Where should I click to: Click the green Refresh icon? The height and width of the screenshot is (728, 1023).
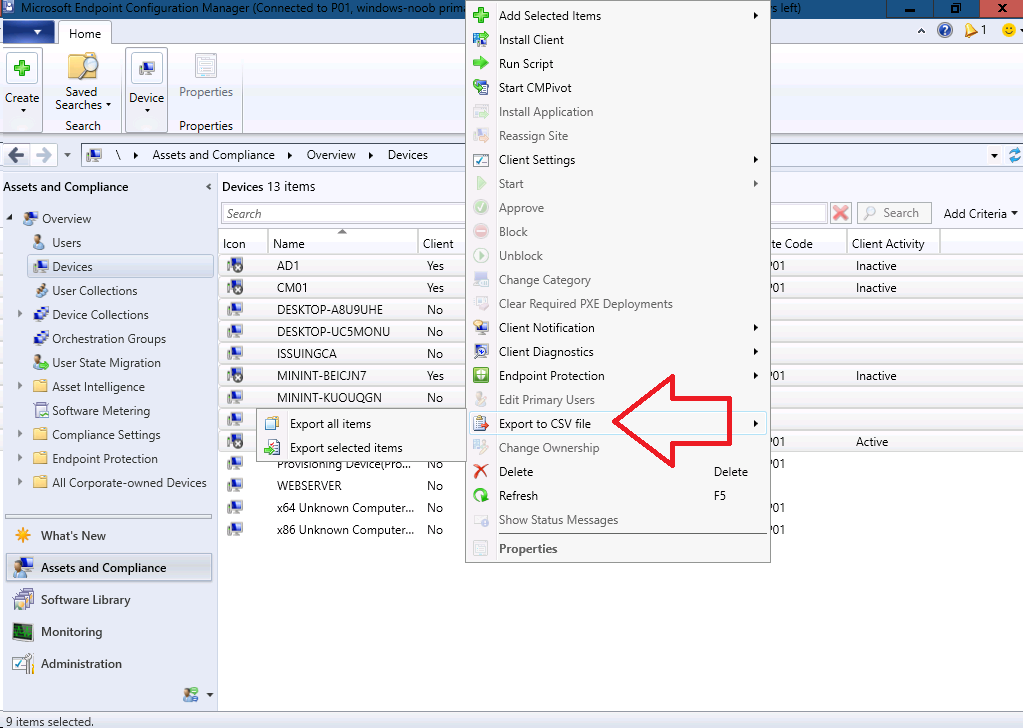coord(481,496)
